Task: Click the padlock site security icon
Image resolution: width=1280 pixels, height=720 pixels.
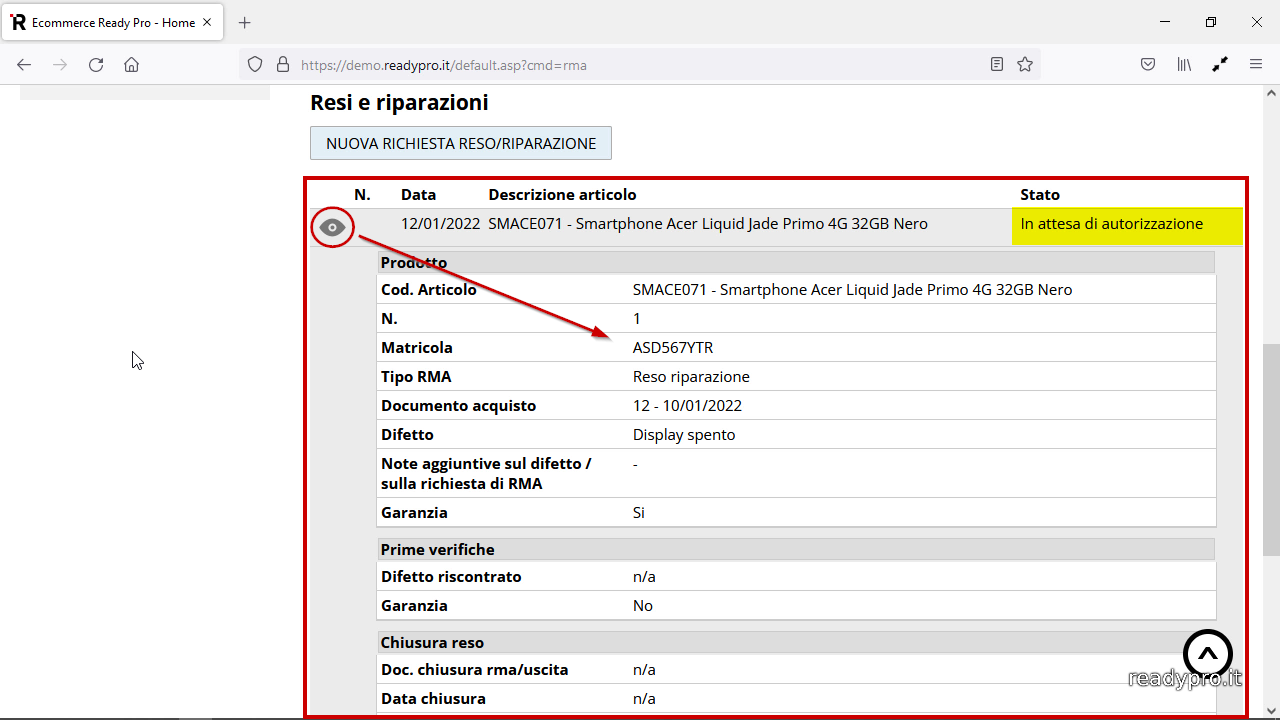Action: pos(283,64)
